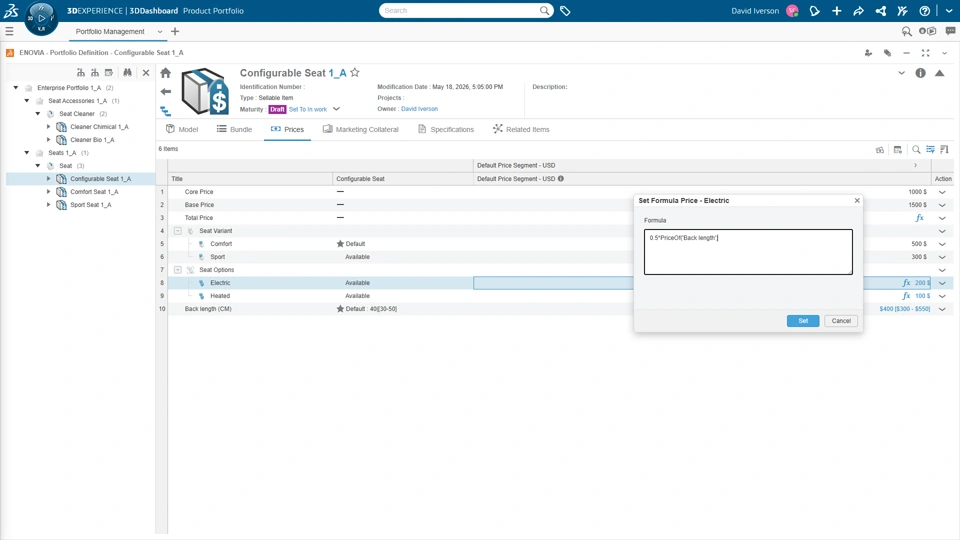Open the help question mark icon
The height and width of the screenshot is (540, 960).
pos(924,10)
